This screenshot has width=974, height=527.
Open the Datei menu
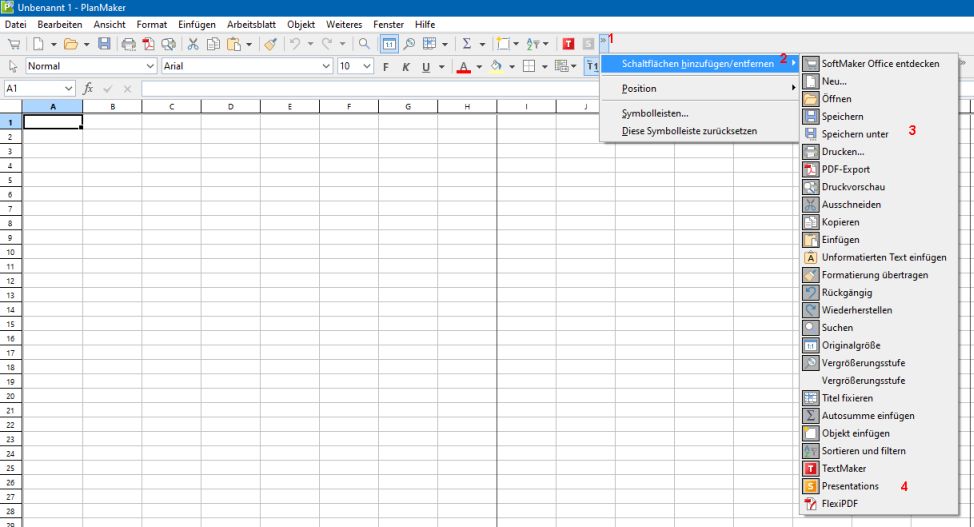(x=16, y=25)
